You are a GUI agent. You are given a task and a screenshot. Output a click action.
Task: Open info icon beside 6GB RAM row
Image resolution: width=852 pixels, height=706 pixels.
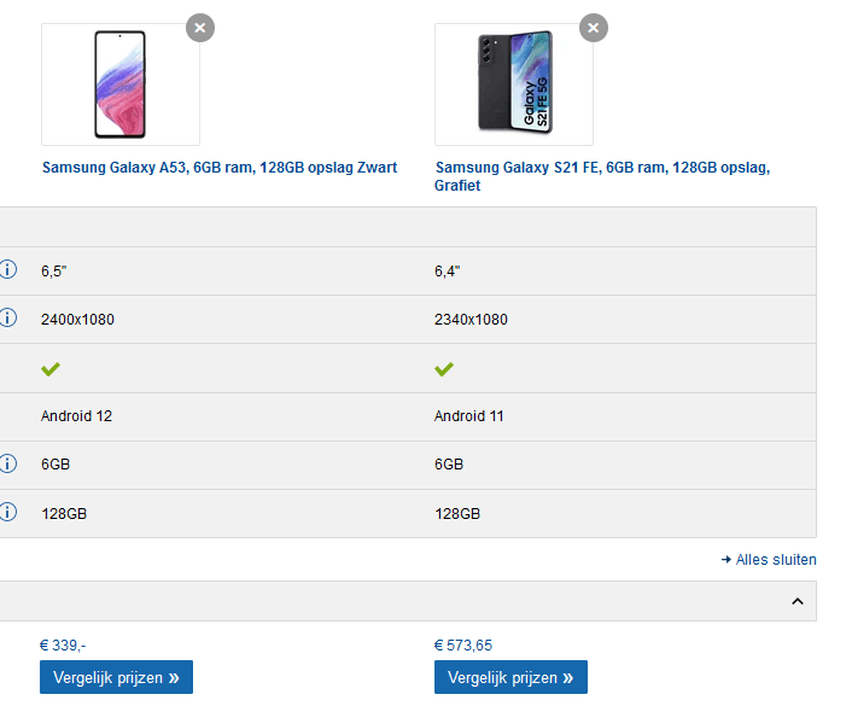[8, 464]
